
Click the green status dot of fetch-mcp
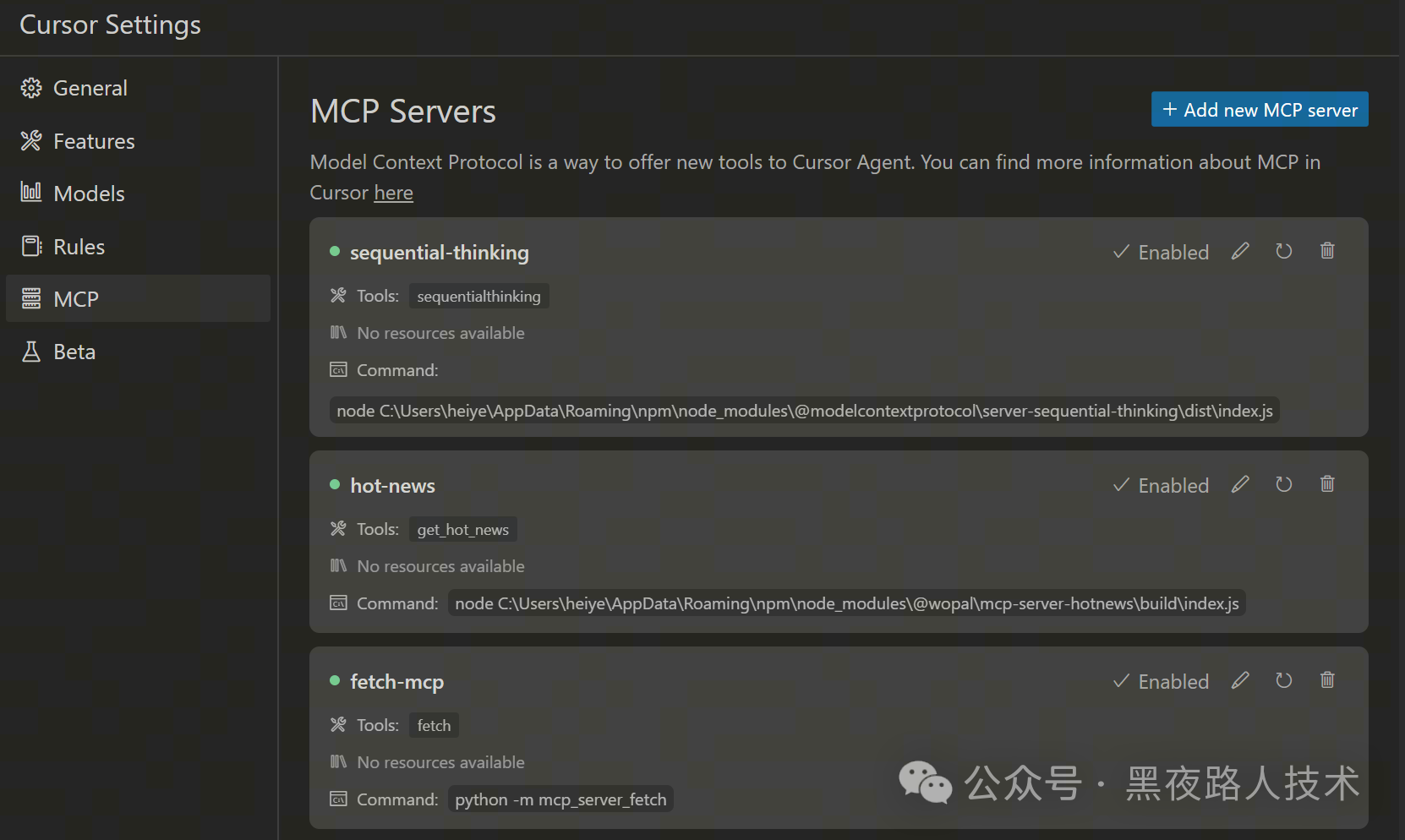(335, 680)
